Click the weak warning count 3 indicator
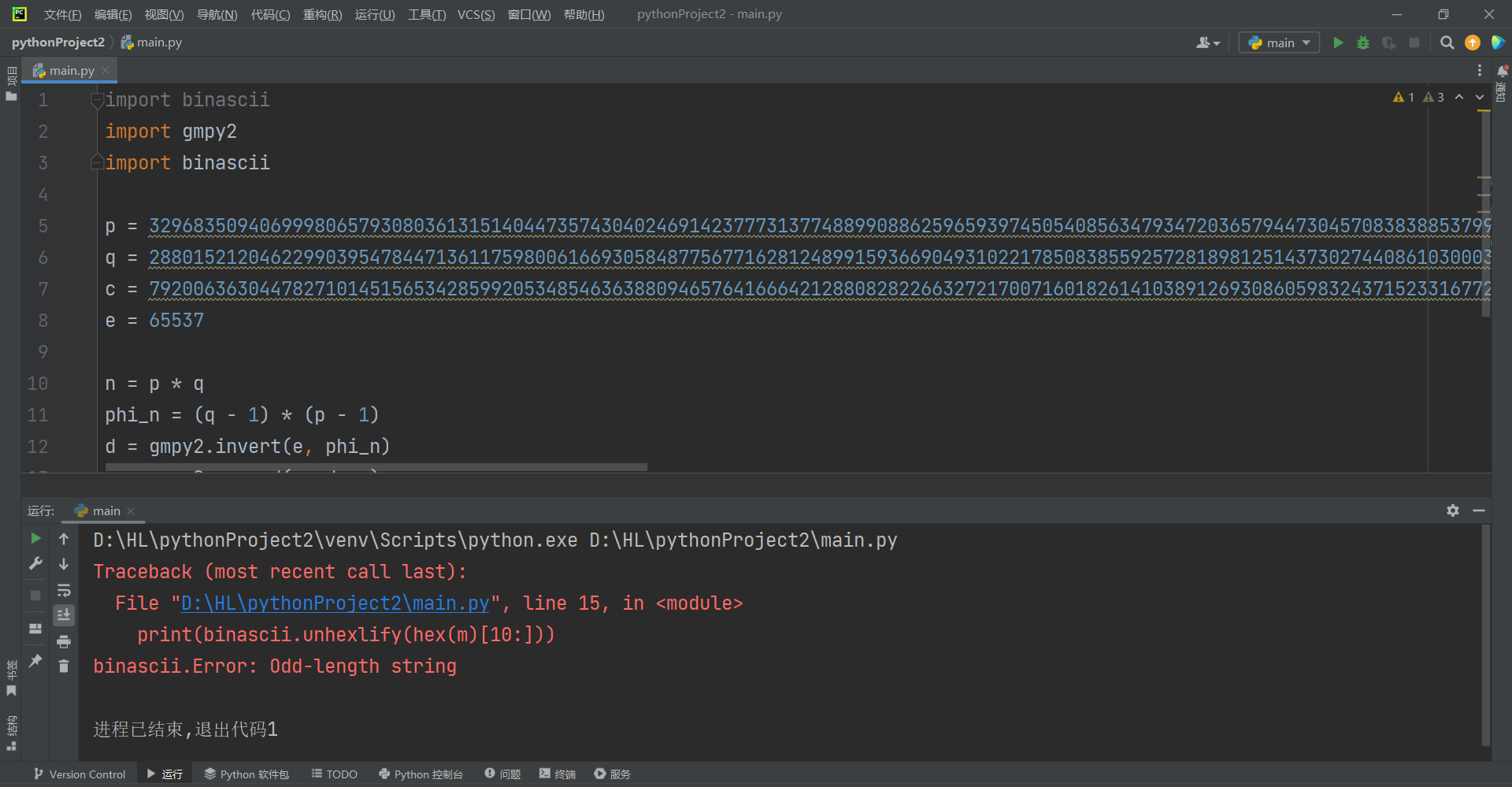This screenshot has height=787, width=1512. pos(1433,97)
